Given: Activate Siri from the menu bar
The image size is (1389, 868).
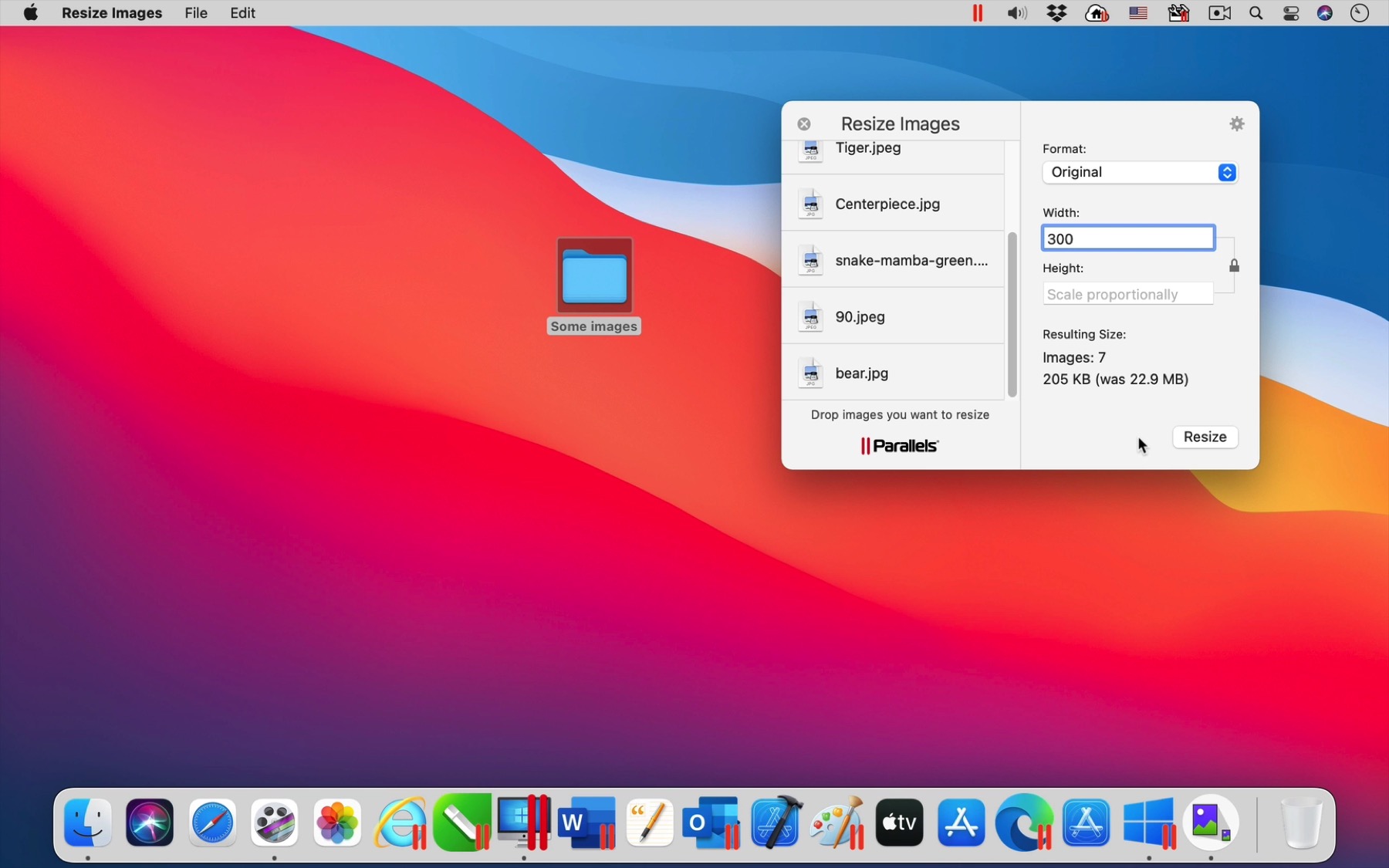Looking at the screenshot, I should point(1325,13).
